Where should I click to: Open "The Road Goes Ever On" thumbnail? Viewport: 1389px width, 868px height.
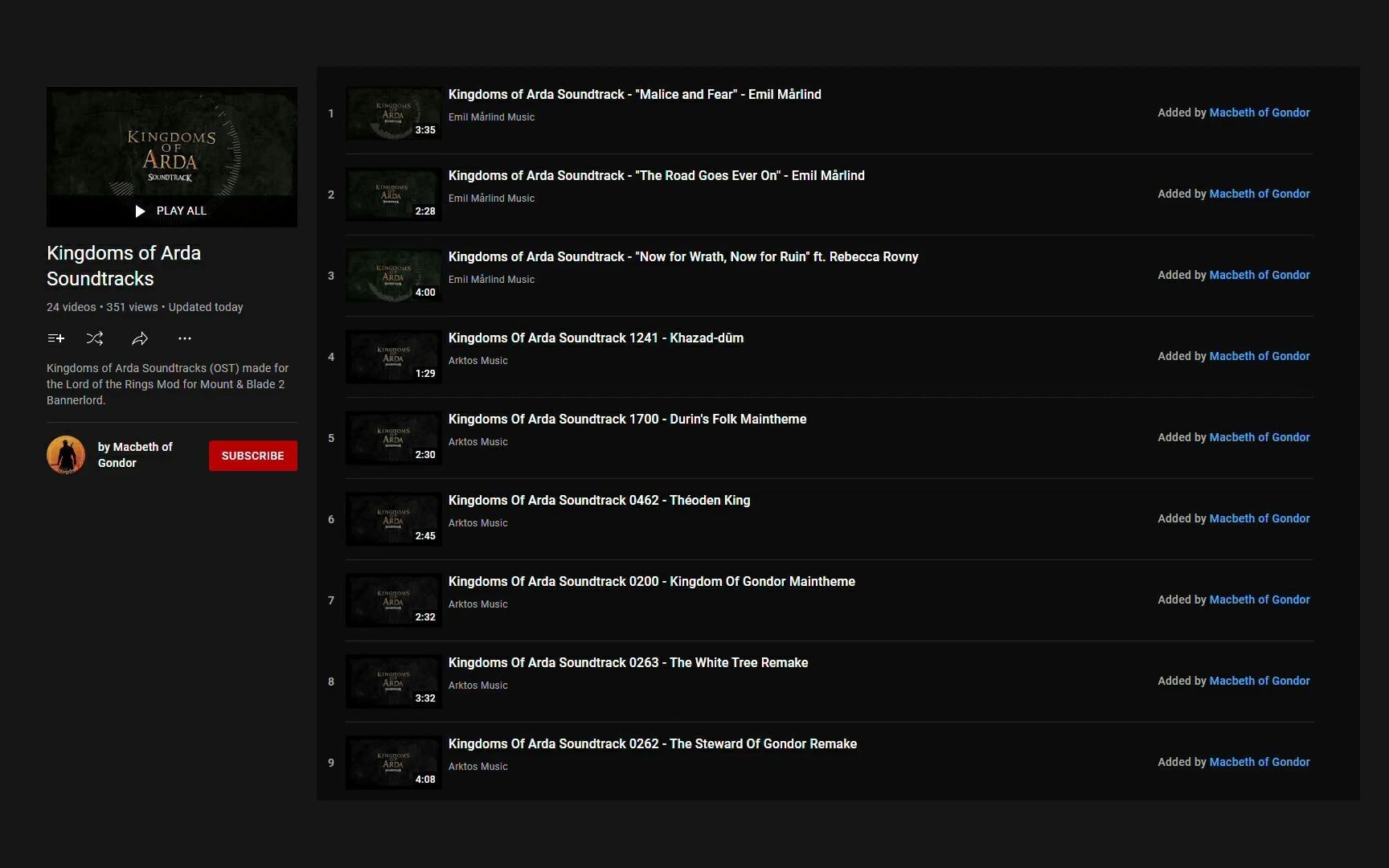394,194
